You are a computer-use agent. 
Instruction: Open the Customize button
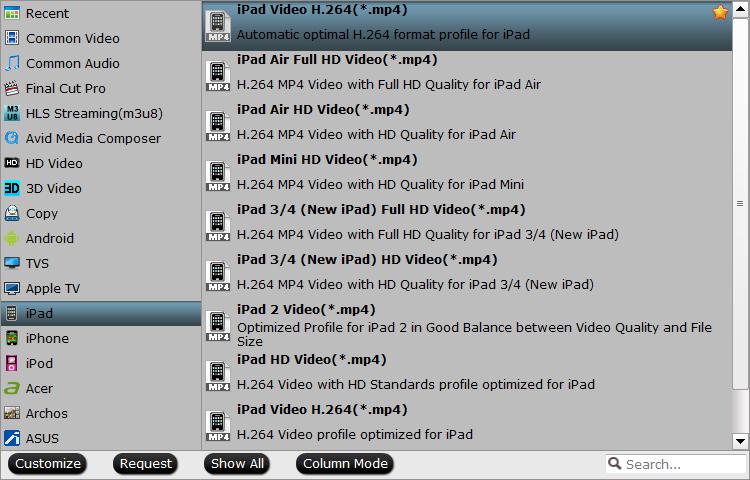click(47, 464)
